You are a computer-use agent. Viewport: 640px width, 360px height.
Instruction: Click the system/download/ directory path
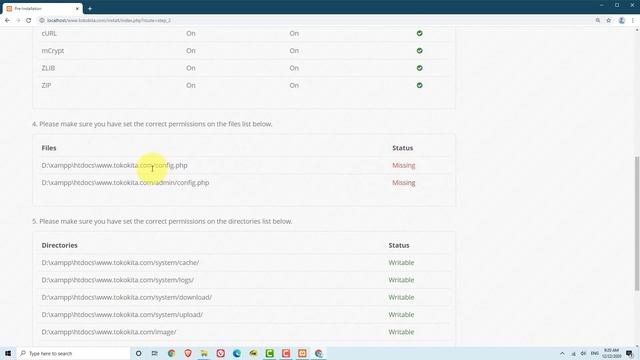pyautogui.click(x=127, y=297)
